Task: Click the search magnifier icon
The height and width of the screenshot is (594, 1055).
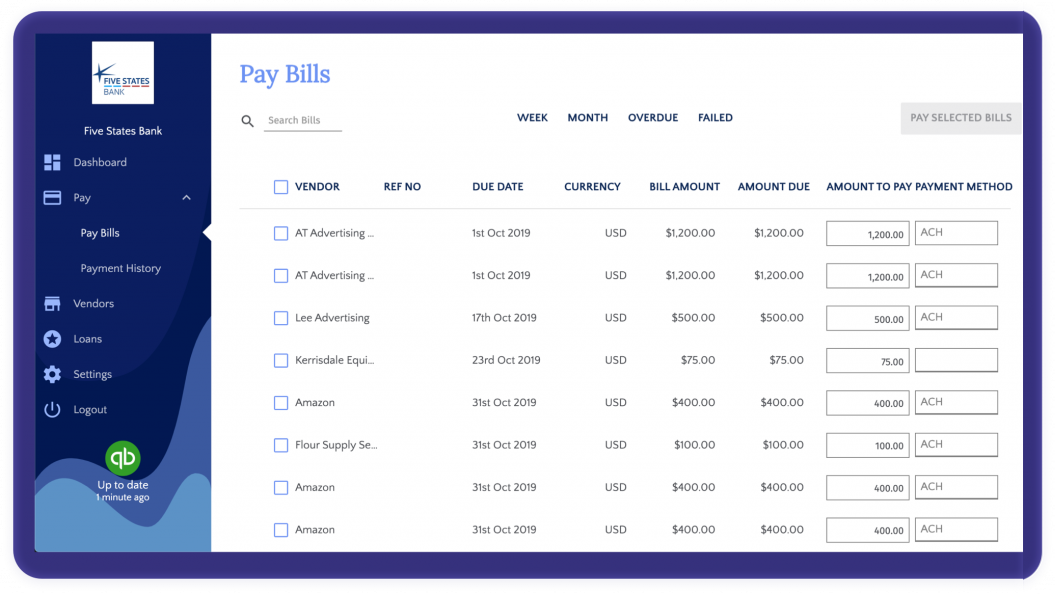Action: point(248,121)
